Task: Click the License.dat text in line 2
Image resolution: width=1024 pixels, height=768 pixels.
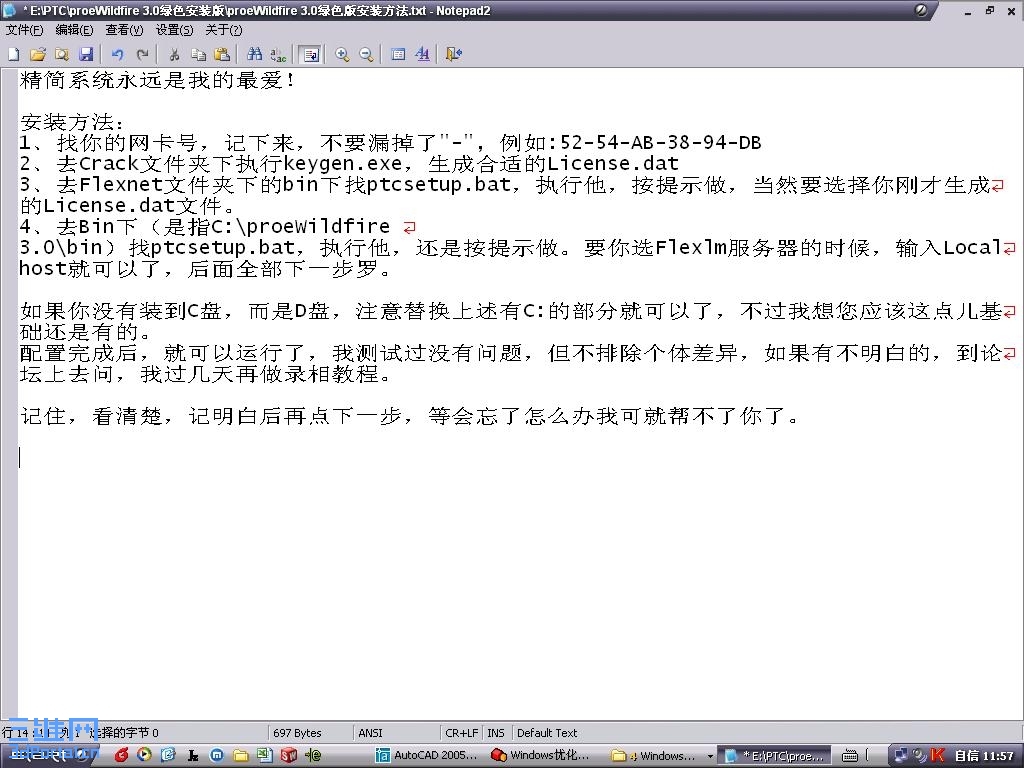Action: (613, 163)
